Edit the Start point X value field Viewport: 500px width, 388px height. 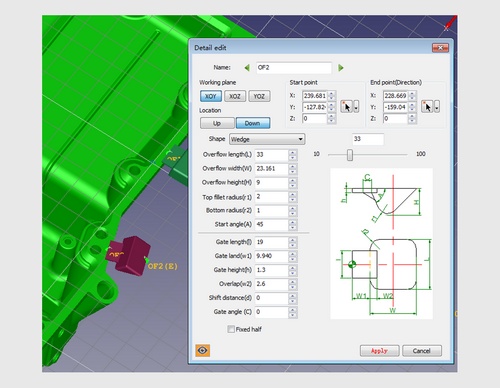tap(314, 96)
